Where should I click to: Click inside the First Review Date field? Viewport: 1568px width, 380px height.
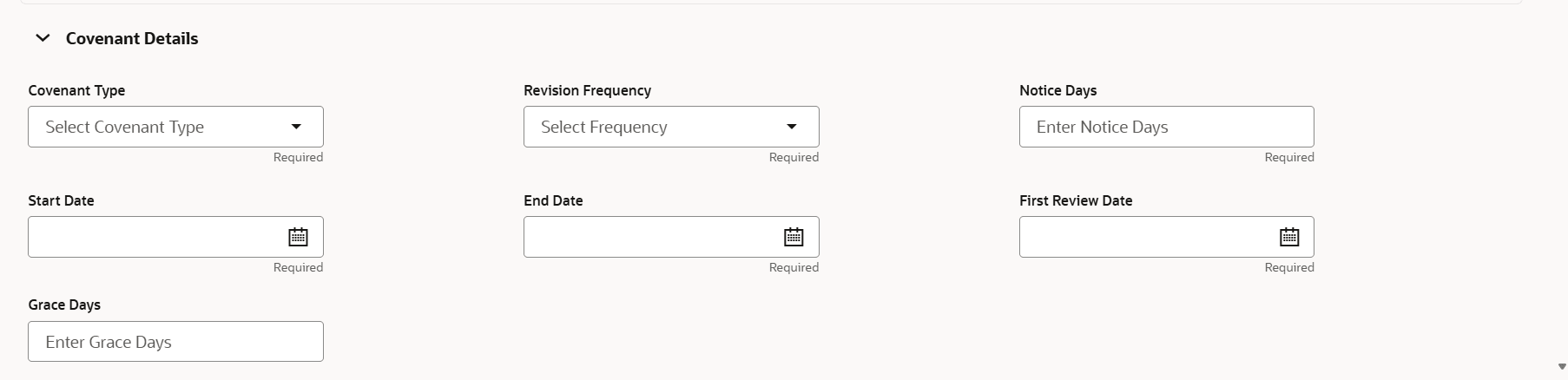pos(1144,237)
